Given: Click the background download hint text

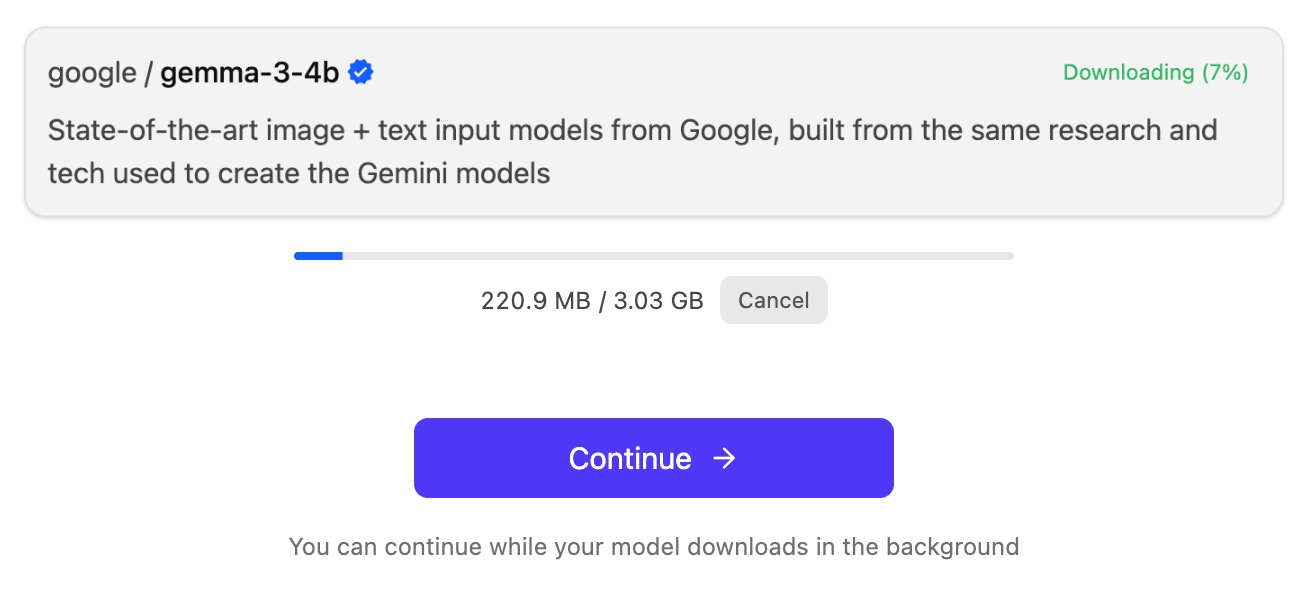Looking at the screenshot, I should 653,547.
